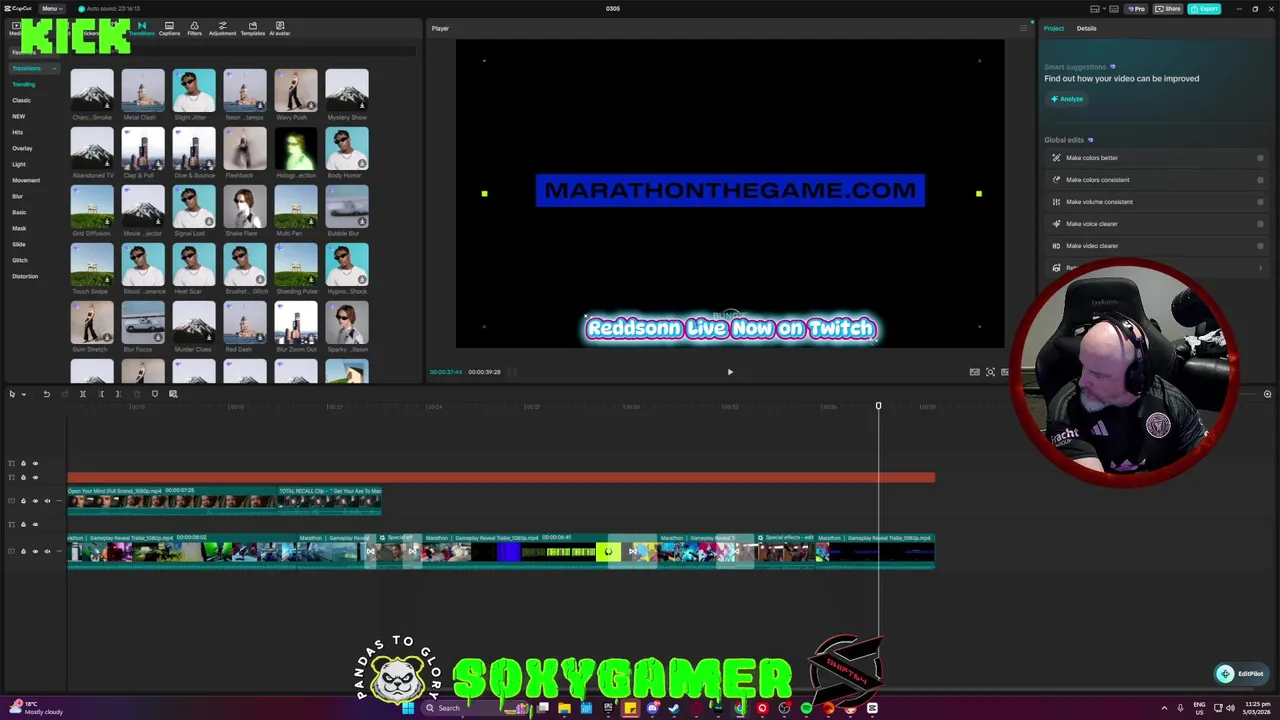Click the trash delete clip icon

point(136,394)
